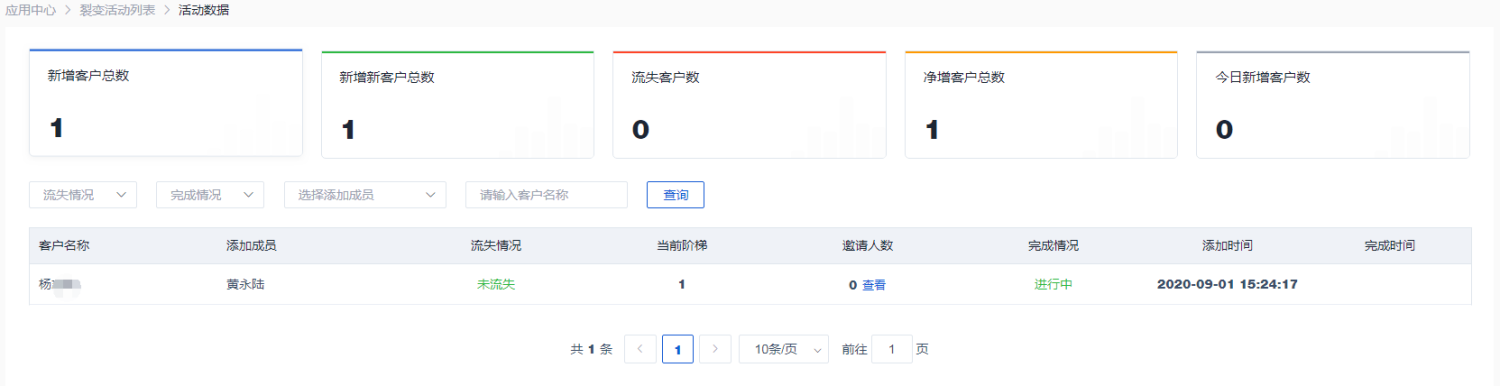
Task: Focus the 请输入客户名称 search field
Action: coord(546,195)
